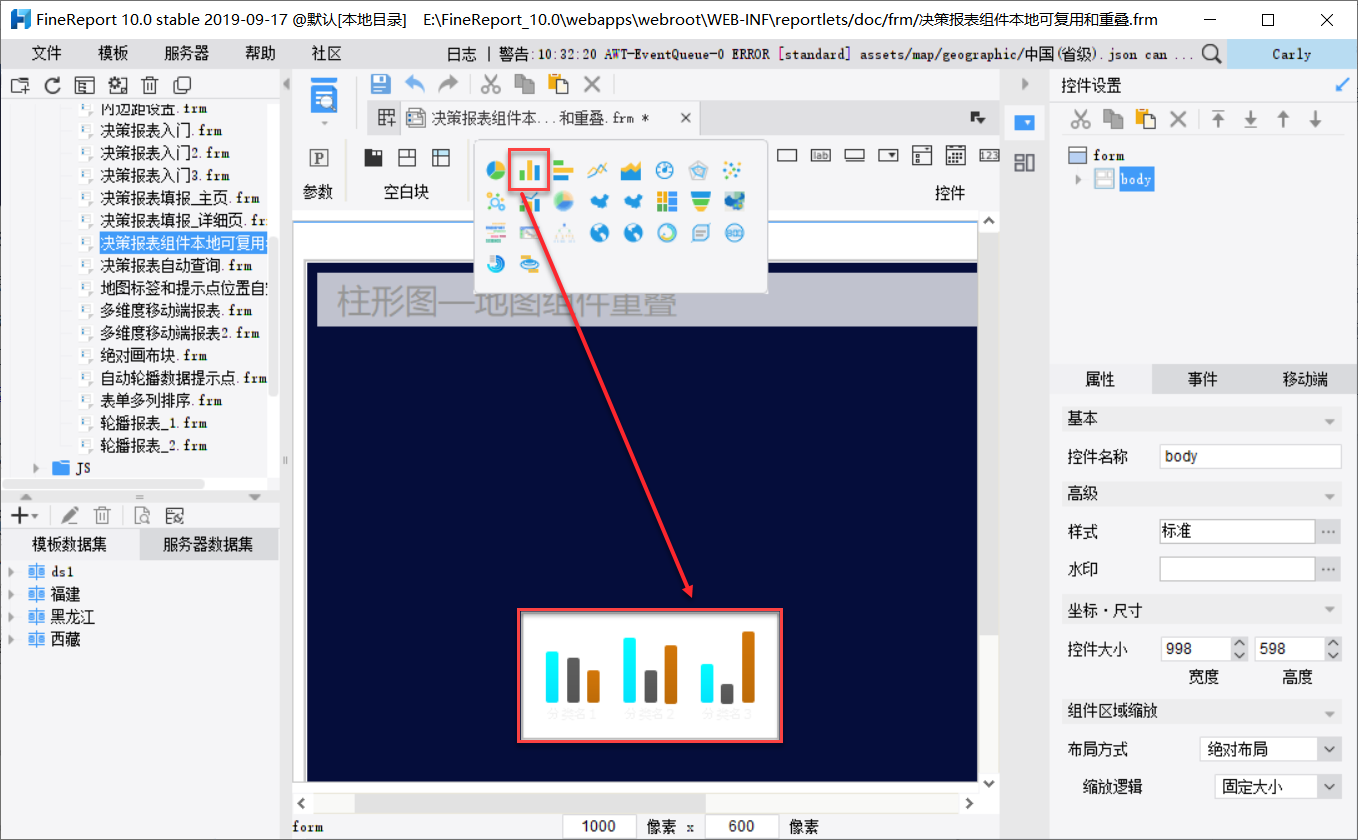Insert the parameter panel widget
Image resolution: width=1358 pixels, height=840 pixels.
coord(318,158)
